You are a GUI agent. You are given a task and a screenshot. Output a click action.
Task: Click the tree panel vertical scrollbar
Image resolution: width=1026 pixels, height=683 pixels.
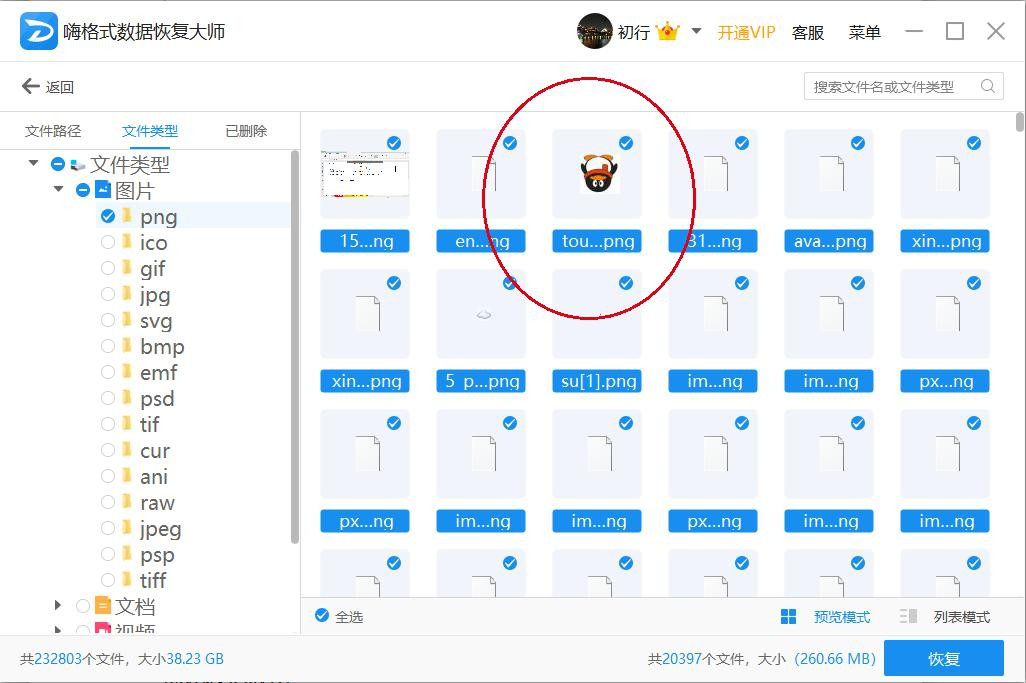click(x=294, y=347)
